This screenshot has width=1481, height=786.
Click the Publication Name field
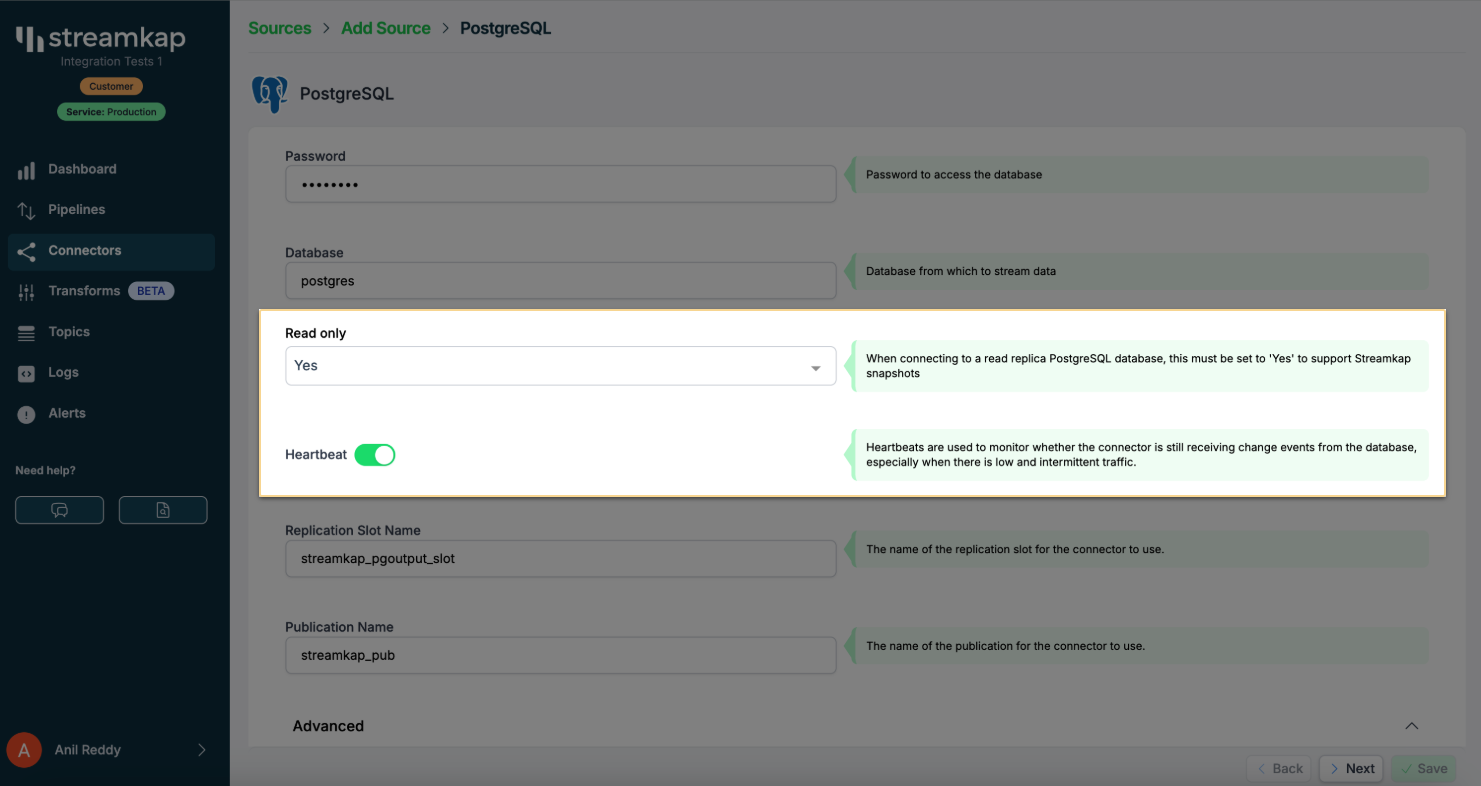pos(560,656)
